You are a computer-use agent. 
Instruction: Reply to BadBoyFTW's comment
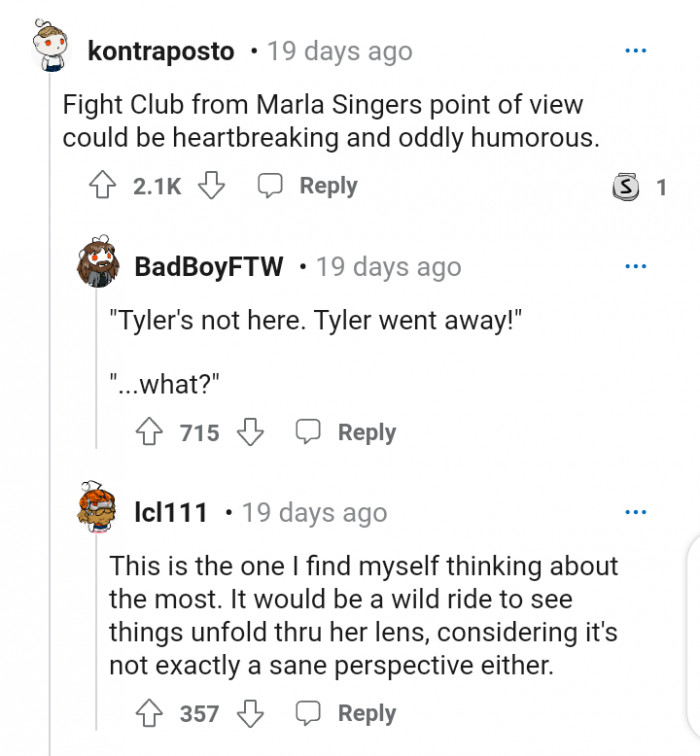(346, 432)
